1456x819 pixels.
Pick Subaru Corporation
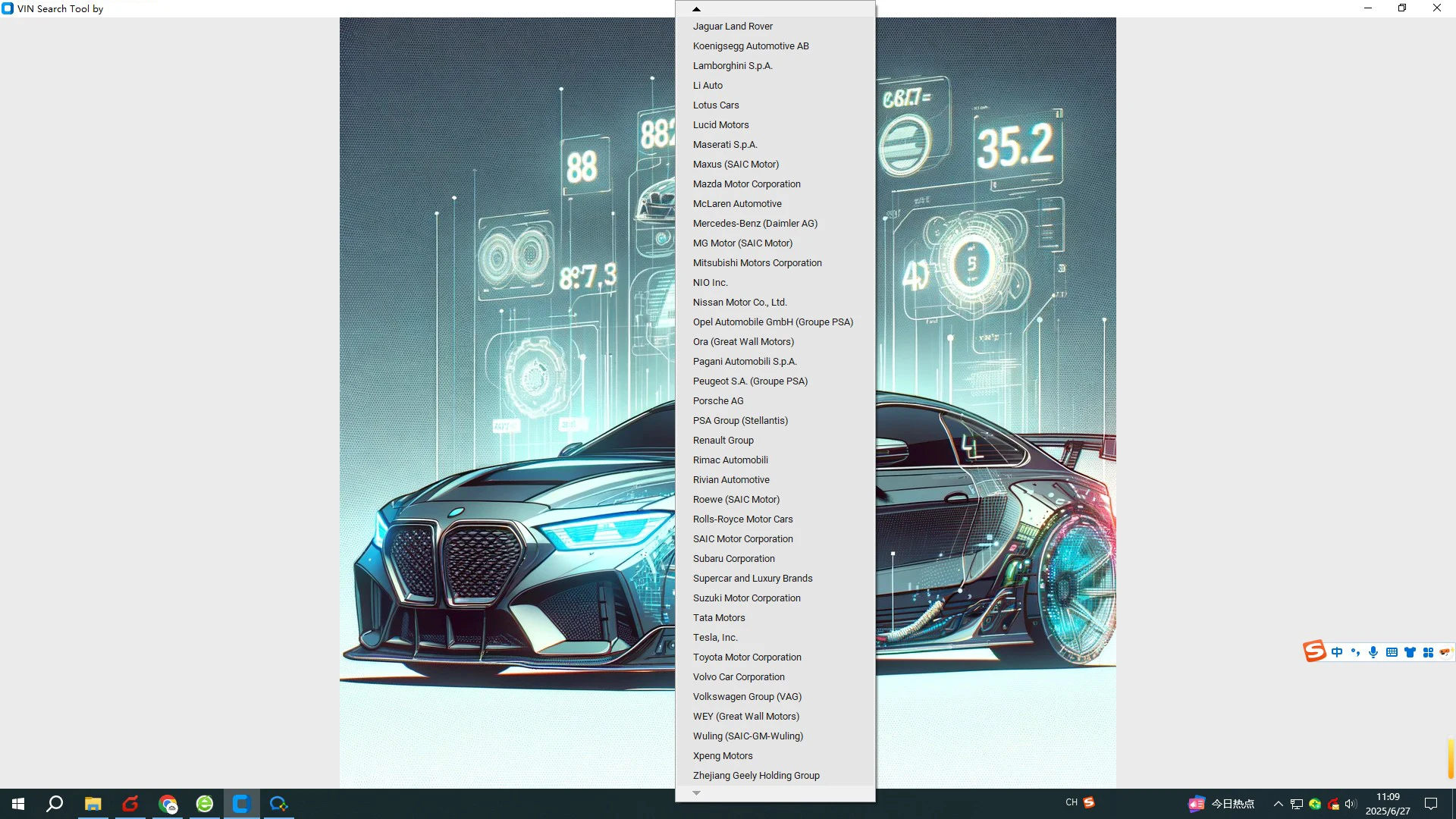(x=775, y=559)
